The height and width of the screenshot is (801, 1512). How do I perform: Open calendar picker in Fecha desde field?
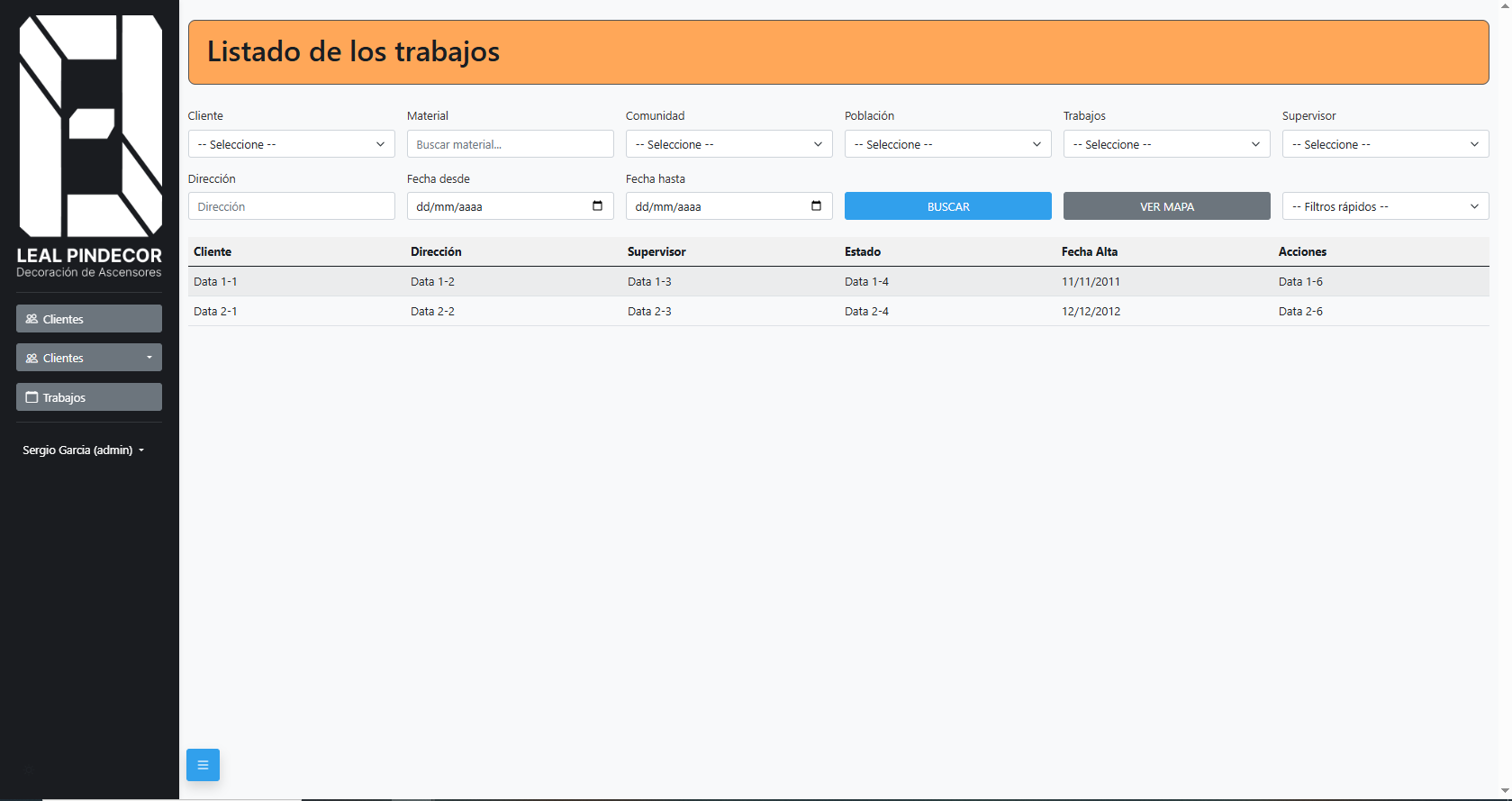pos(597,206)
